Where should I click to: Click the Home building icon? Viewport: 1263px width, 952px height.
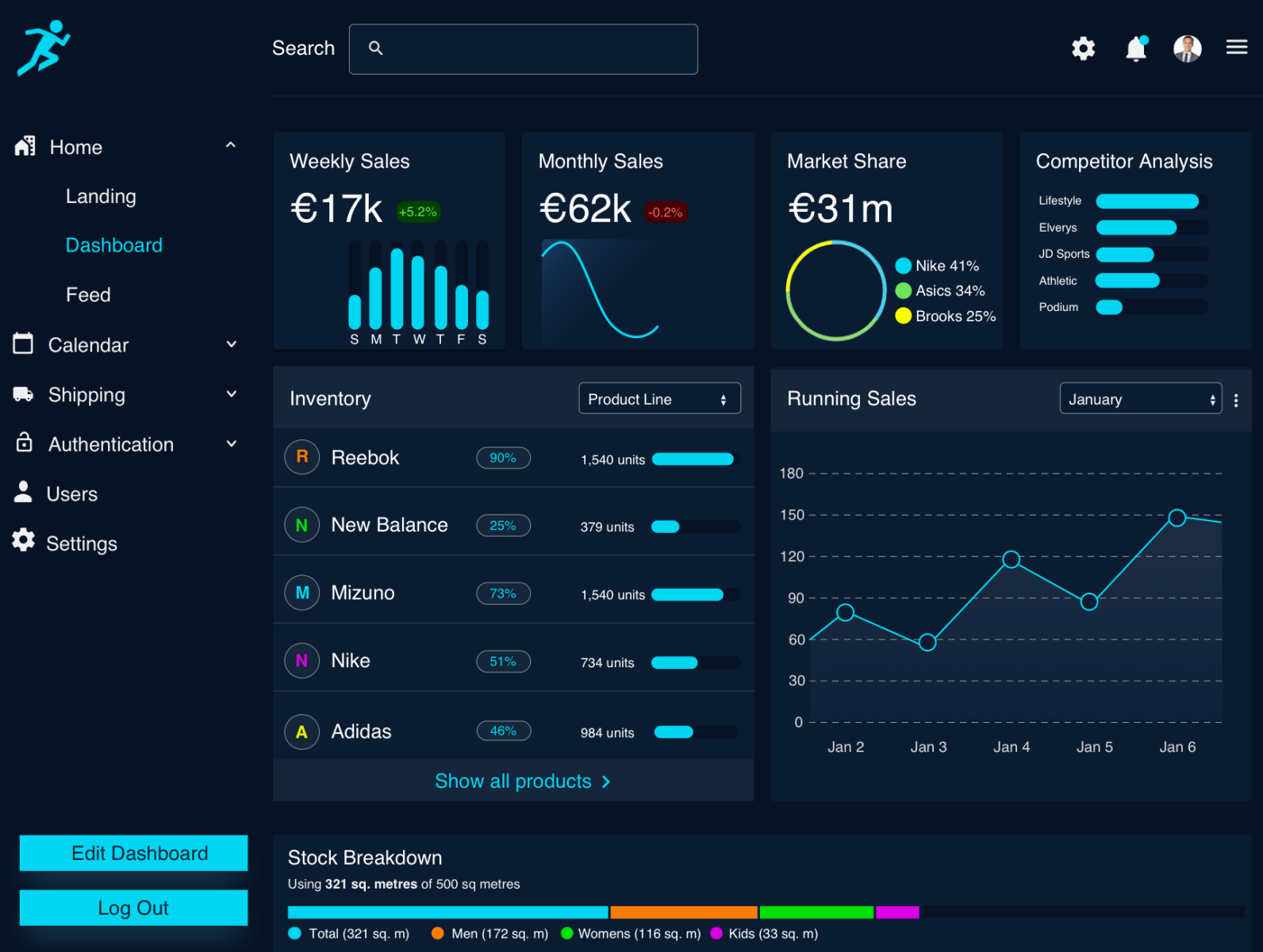25,146
